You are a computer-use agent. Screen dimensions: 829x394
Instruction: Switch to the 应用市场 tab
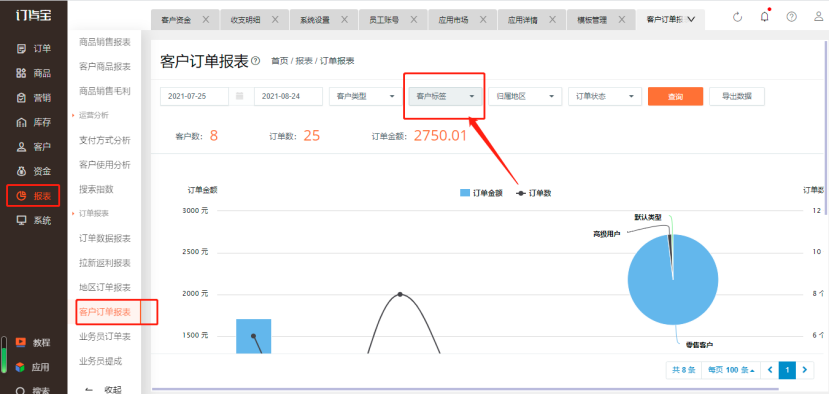453,20
